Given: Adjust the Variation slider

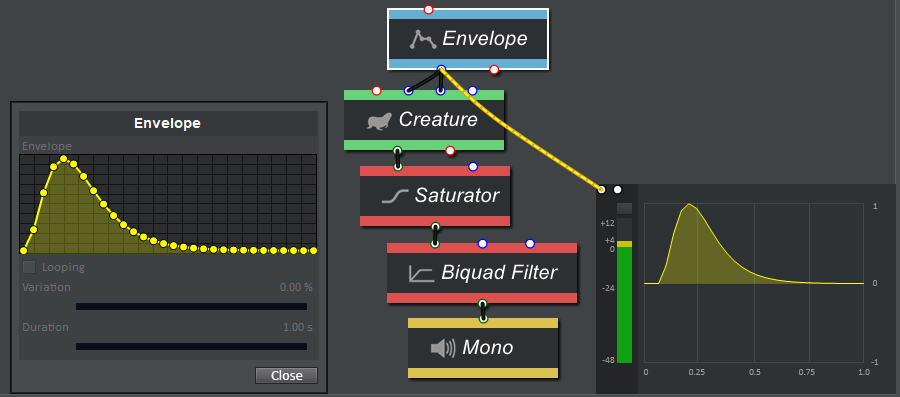Looking at the screenshot, I should 191,306.
